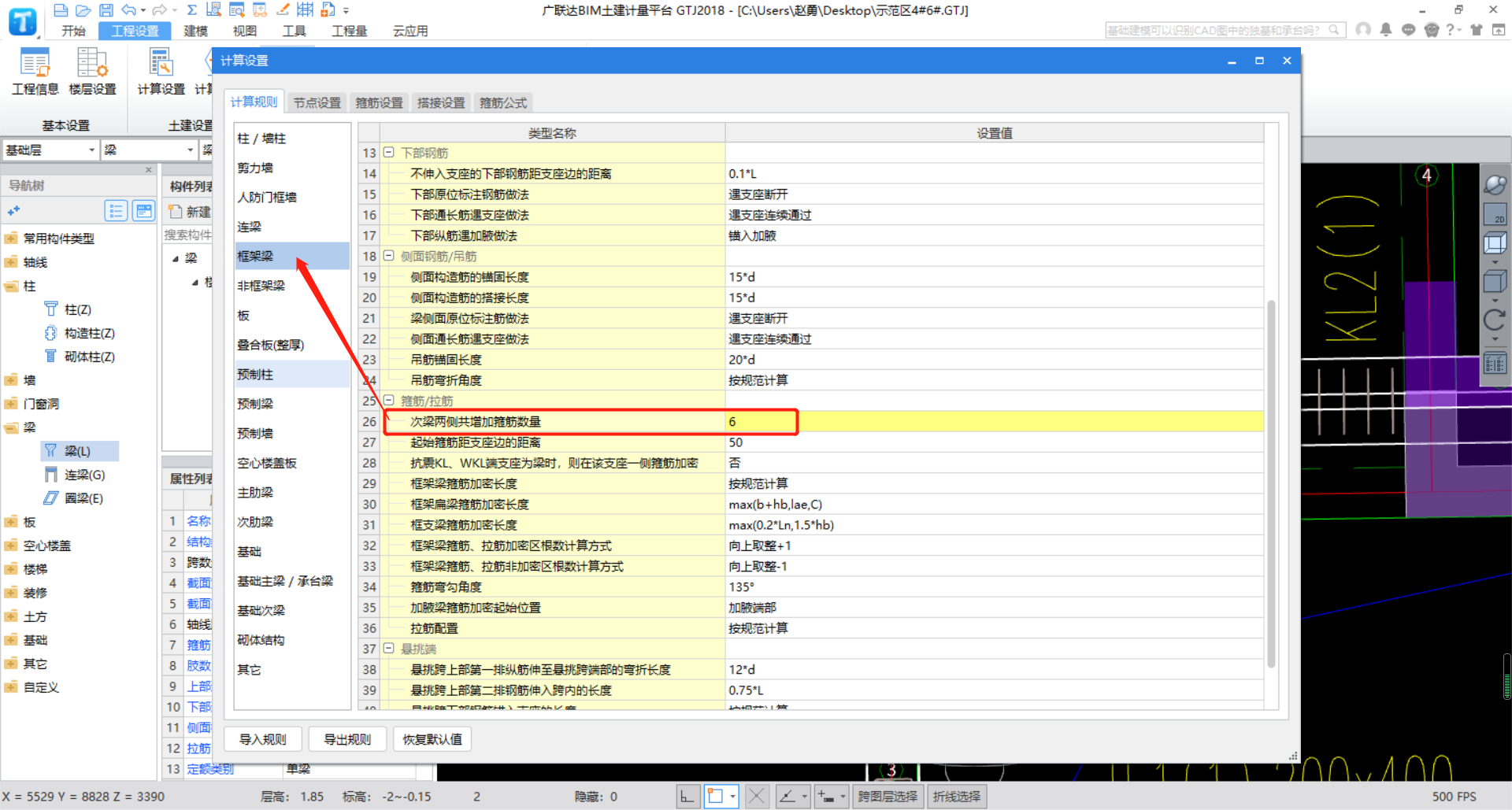Click the rotate view icon in canvas sidebar
This screenshot has width=1512, height=810.
(1494, 320)
